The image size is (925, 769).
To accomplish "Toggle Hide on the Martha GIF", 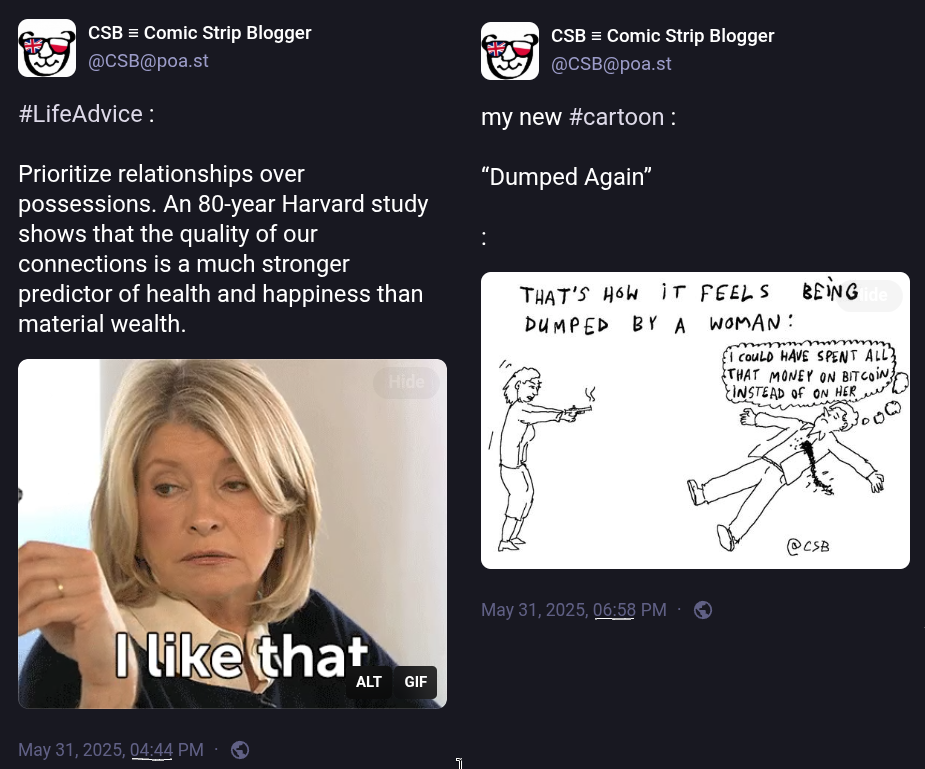I will pos(406,382).
